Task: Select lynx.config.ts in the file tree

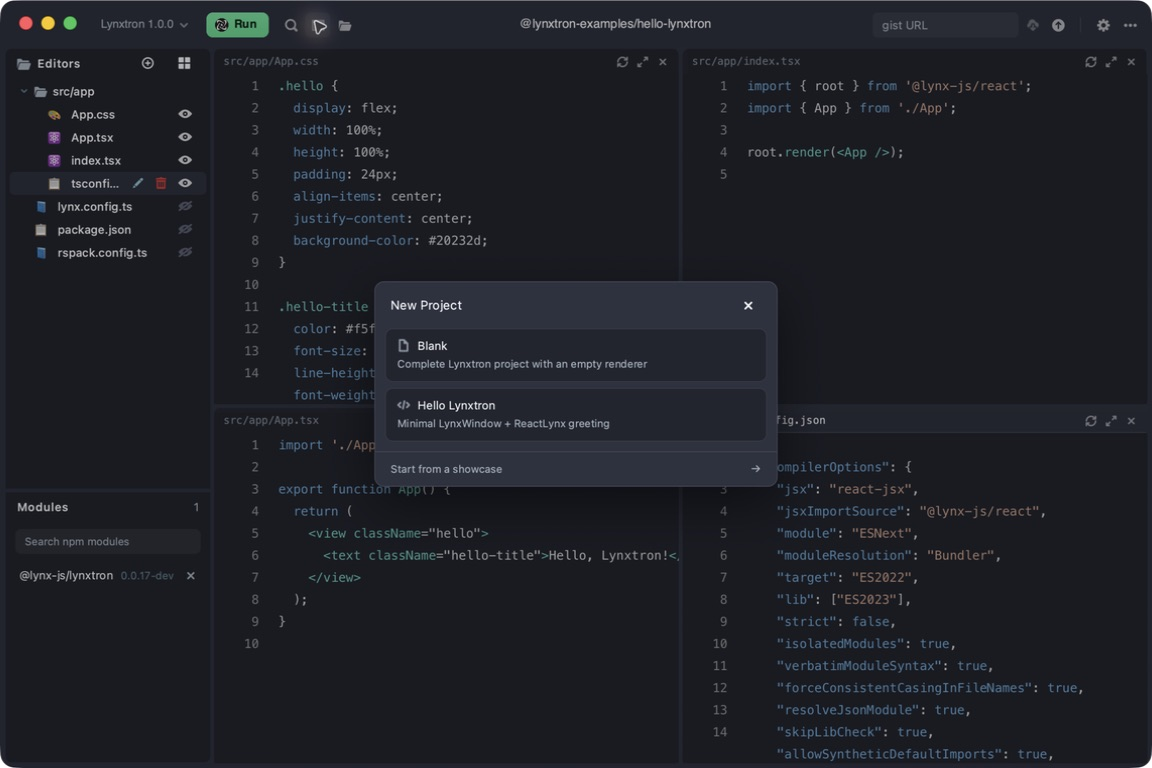Action: click(95, 207)
